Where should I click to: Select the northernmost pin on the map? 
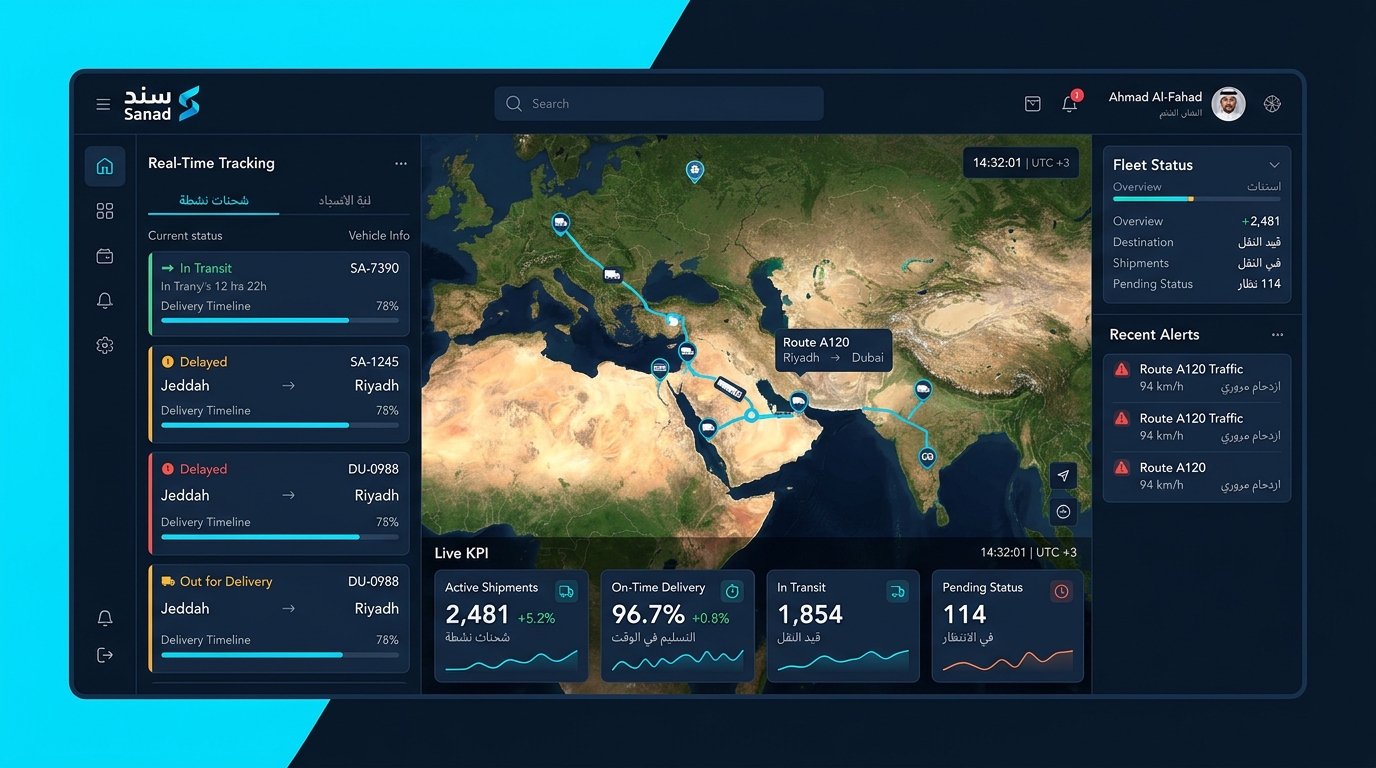point(695,172)
